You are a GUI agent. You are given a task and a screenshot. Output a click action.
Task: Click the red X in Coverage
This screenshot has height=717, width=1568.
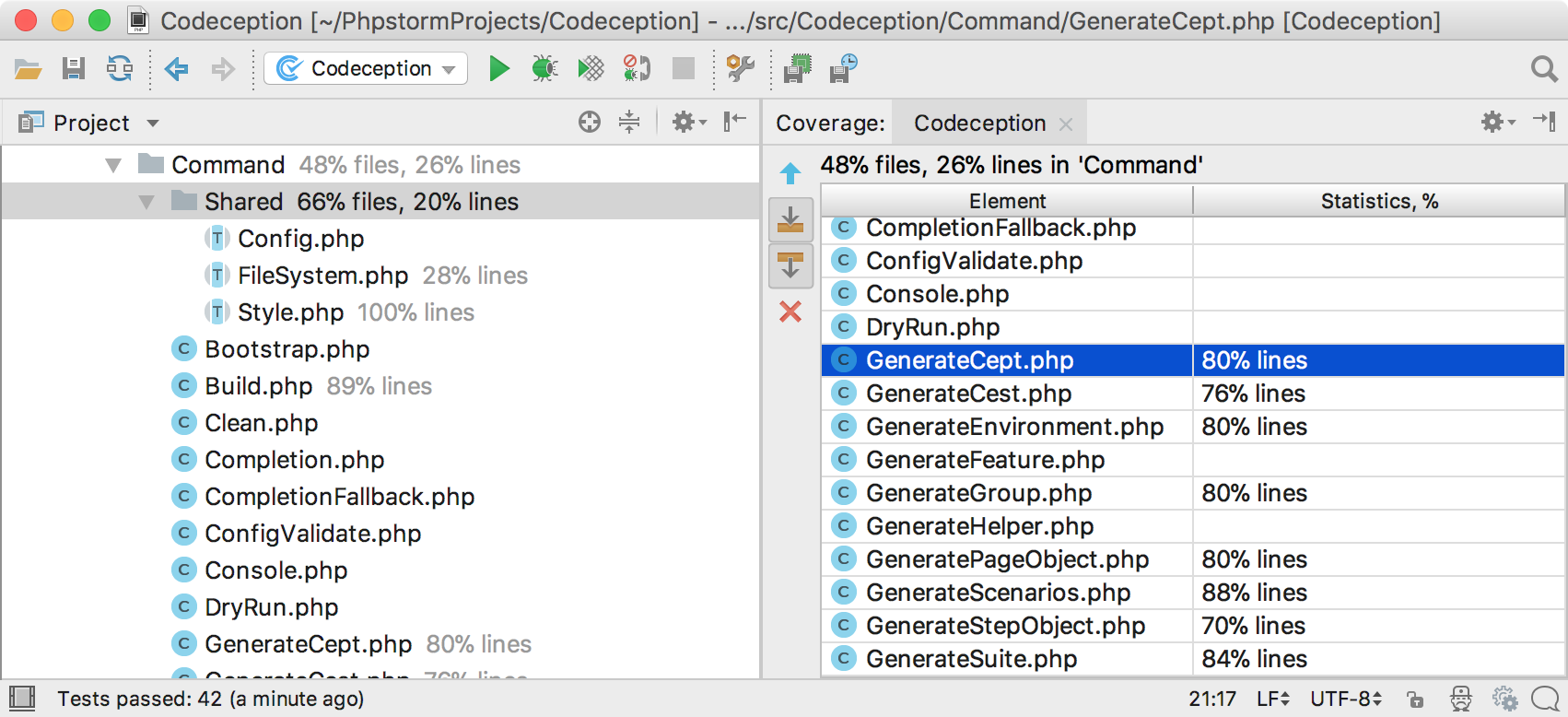[790, 311]
